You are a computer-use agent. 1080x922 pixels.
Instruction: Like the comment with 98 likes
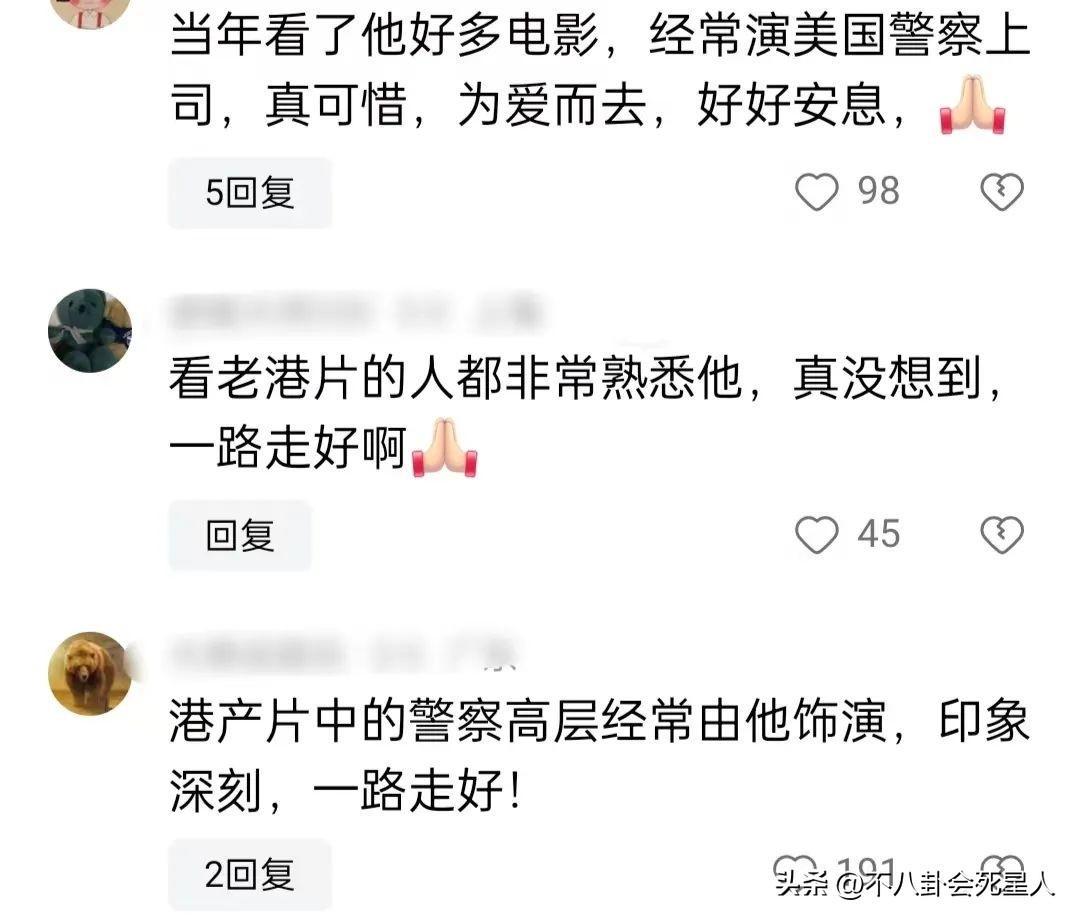(x=816, y=191)
